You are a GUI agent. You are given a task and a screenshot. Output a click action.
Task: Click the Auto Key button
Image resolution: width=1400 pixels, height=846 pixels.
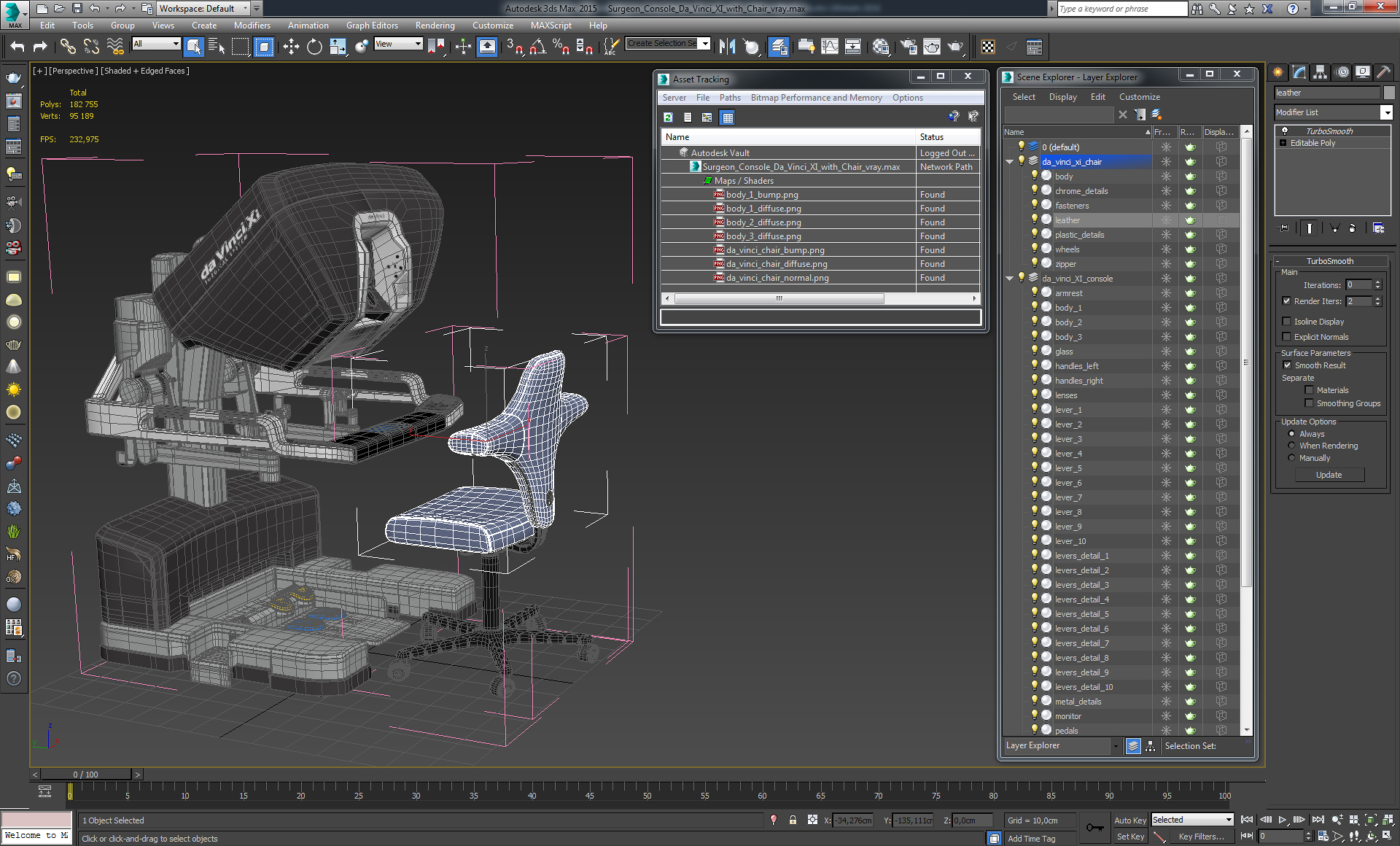click(1130, 820)
